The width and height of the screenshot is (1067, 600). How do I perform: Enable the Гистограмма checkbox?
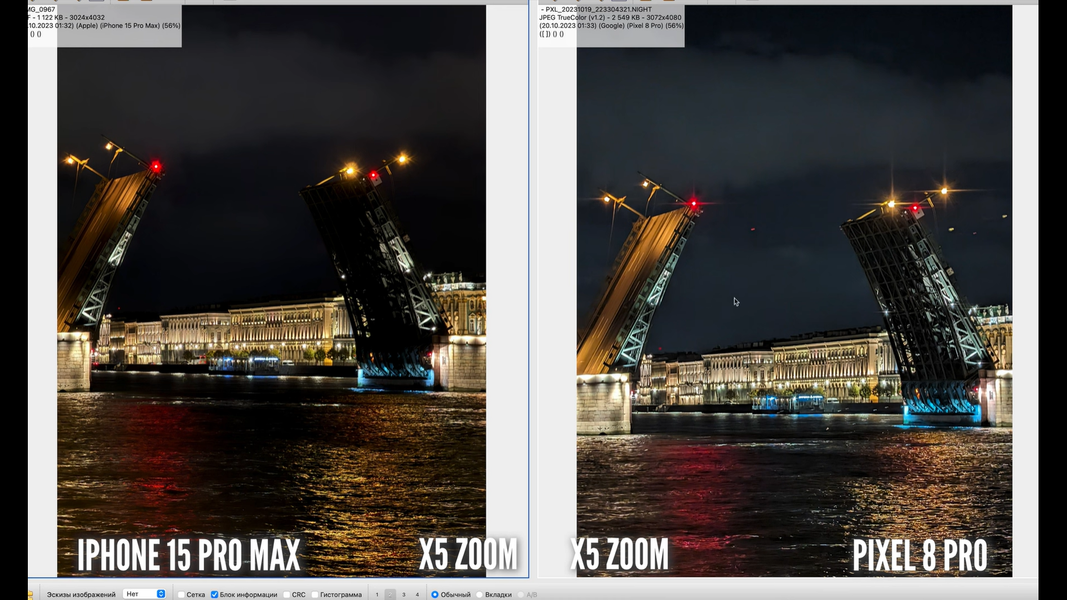[315, 595]
